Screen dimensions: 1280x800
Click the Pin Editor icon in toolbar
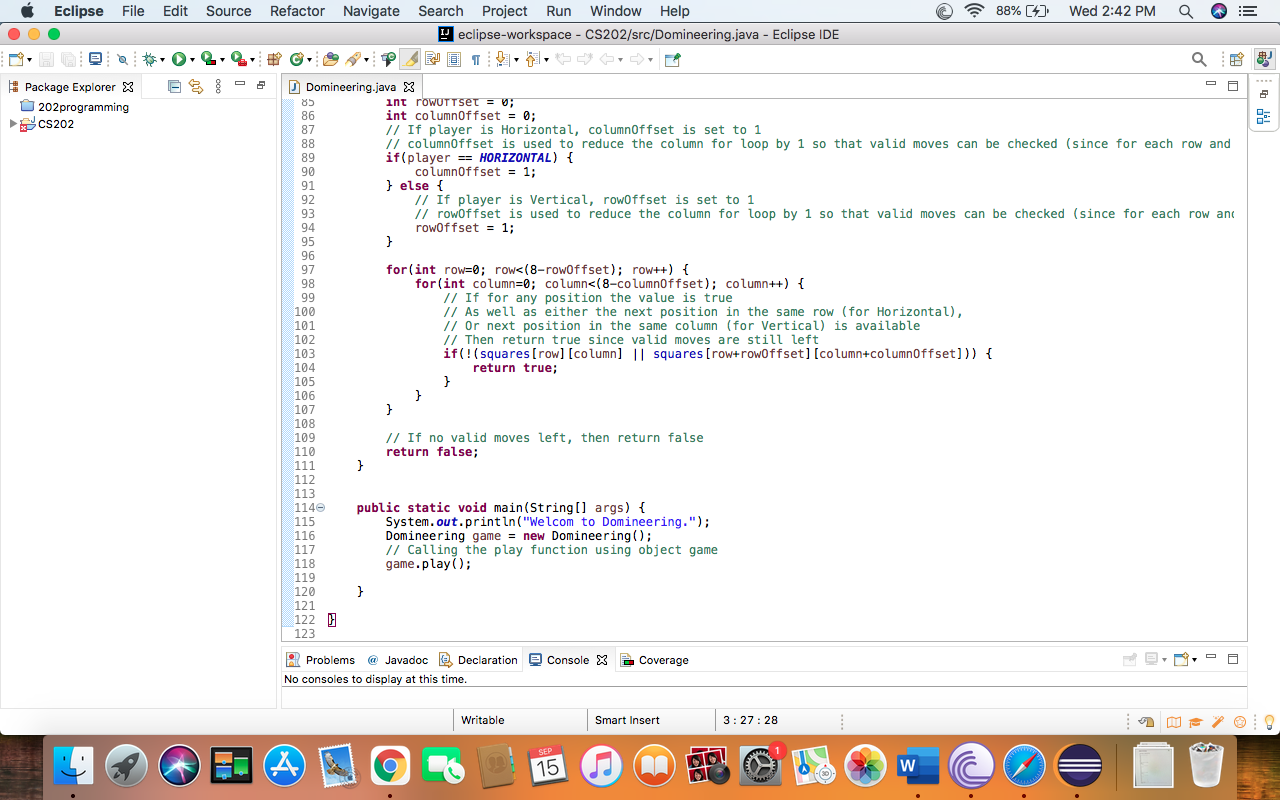(673, 60)
